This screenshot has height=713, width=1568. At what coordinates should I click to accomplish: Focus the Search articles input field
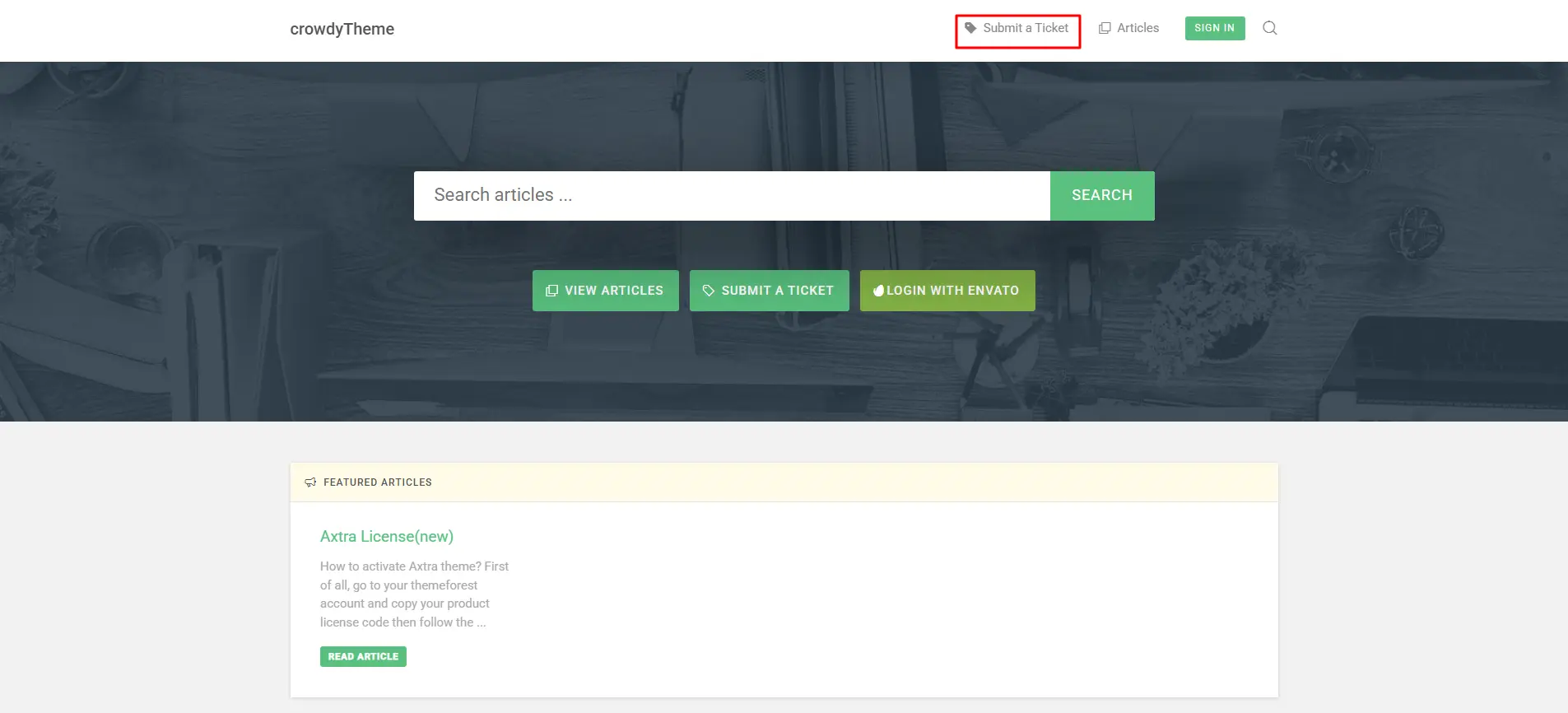(x=732, y=196)
